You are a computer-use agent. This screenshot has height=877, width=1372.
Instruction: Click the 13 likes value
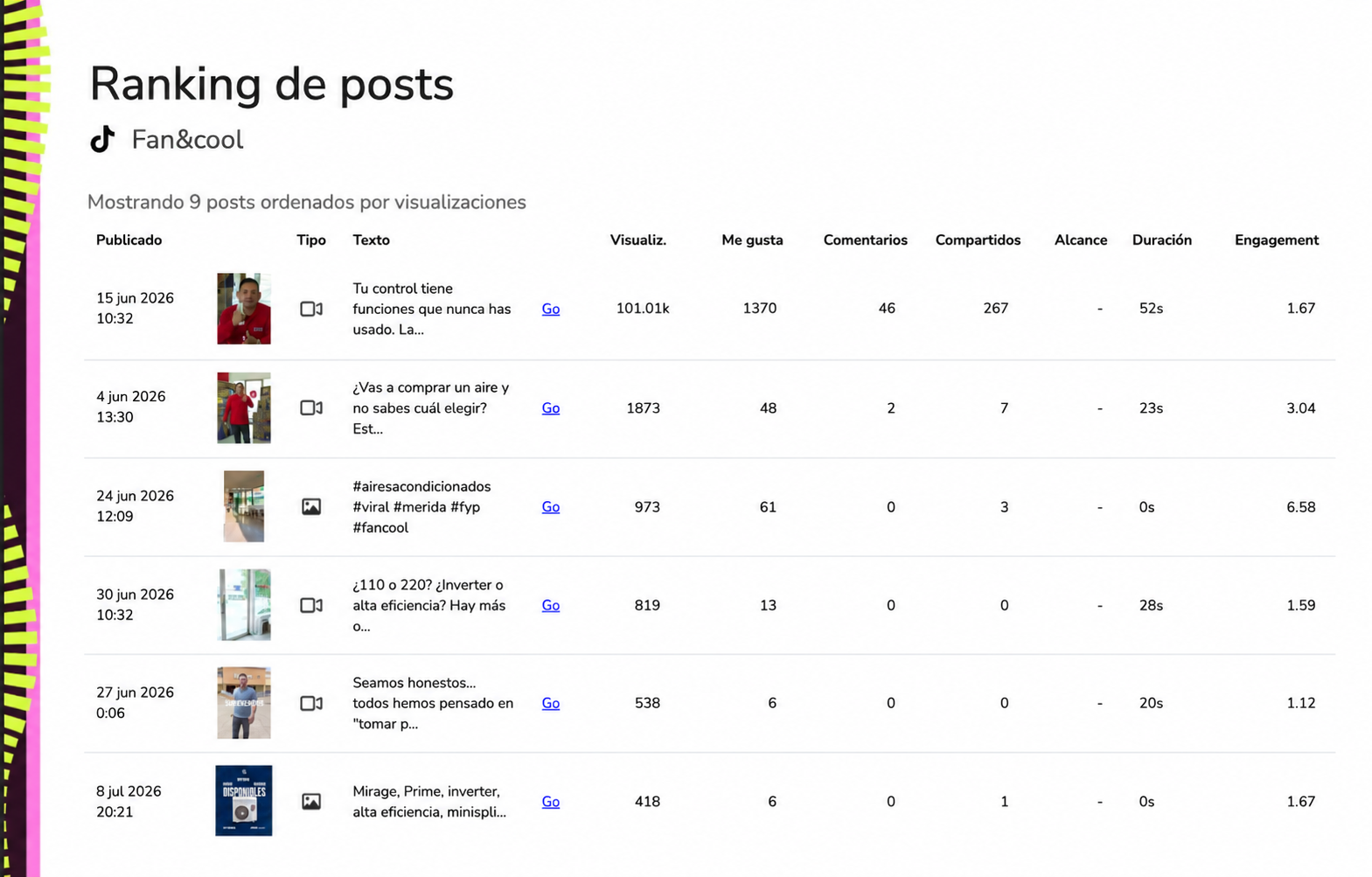point(769,605)
